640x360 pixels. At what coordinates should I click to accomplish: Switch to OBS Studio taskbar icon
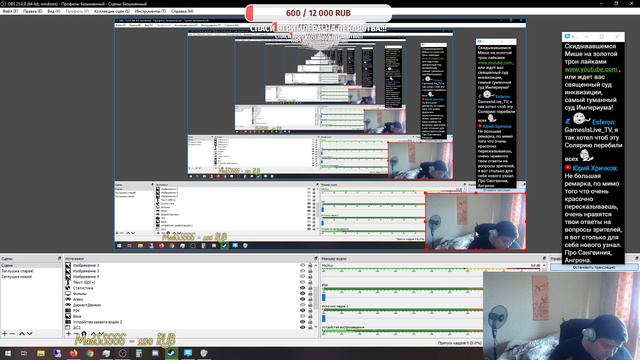[x=122, y=353]
